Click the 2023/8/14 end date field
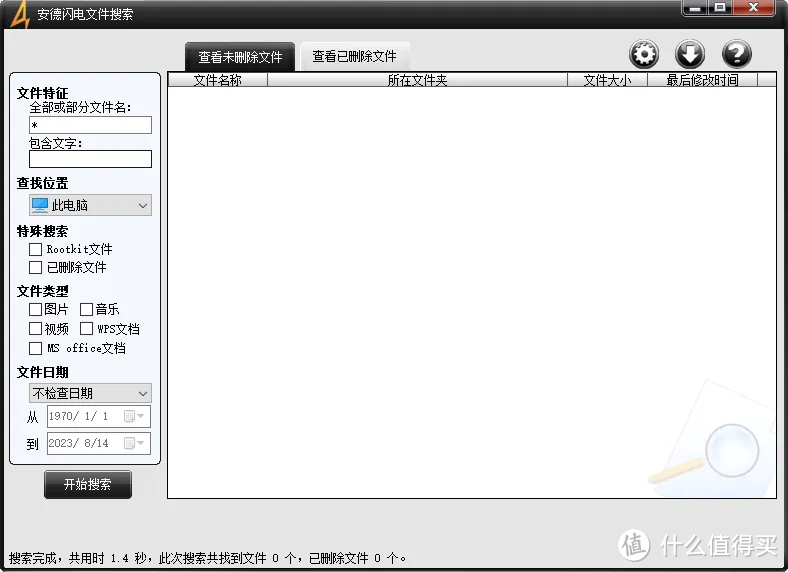 pyautogui.click(x=99, y=443)
